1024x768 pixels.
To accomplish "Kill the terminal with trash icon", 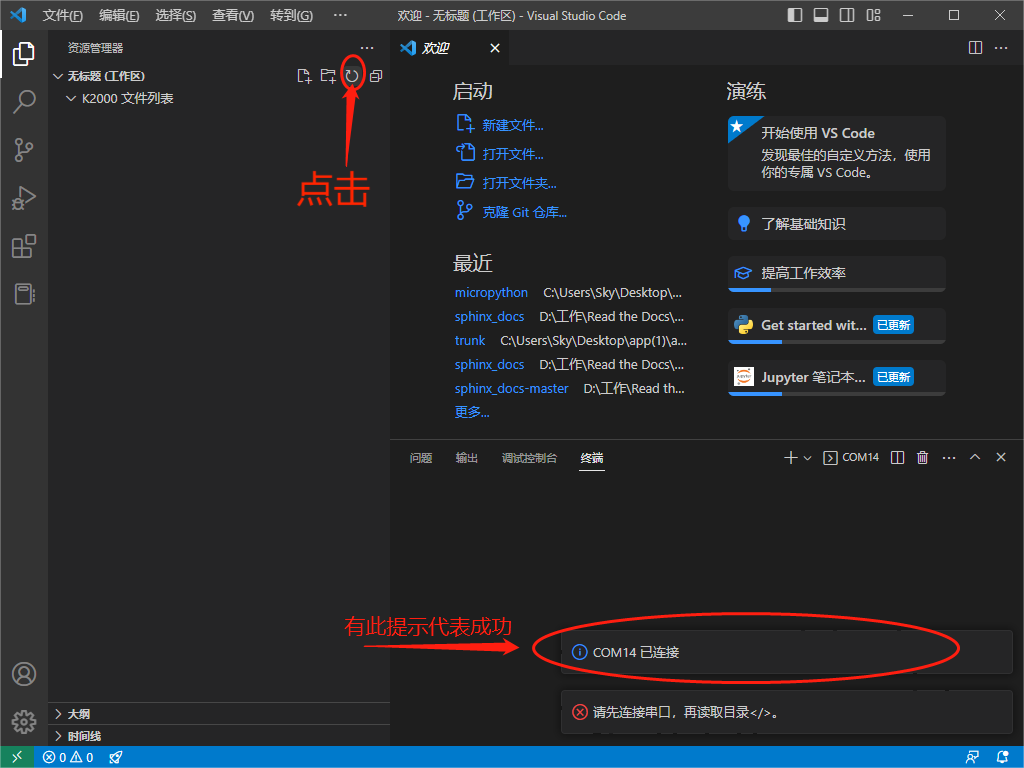I will (x=922, y=458).
